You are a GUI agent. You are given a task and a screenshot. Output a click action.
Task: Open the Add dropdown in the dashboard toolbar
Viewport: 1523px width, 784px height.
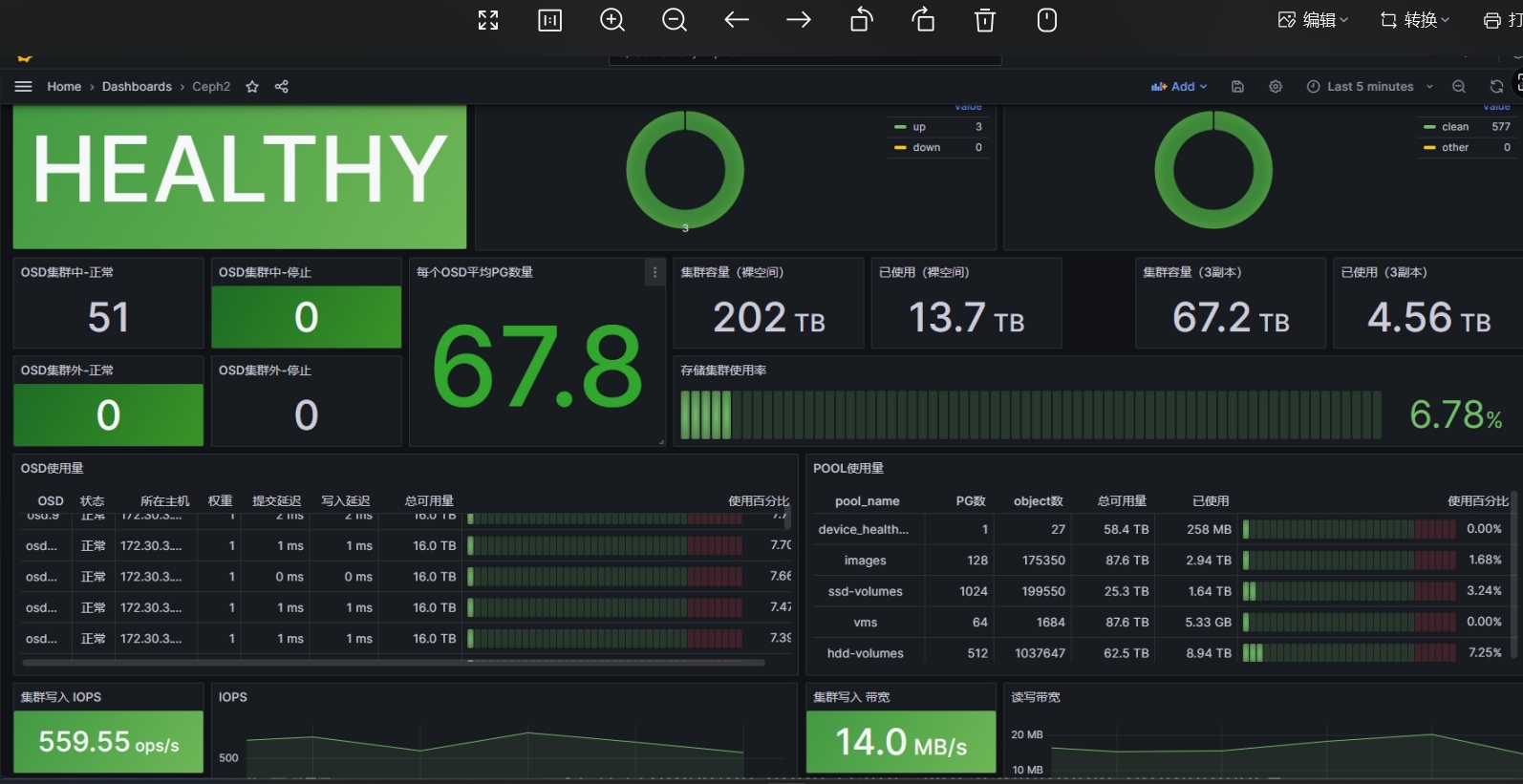point(1179,86)
